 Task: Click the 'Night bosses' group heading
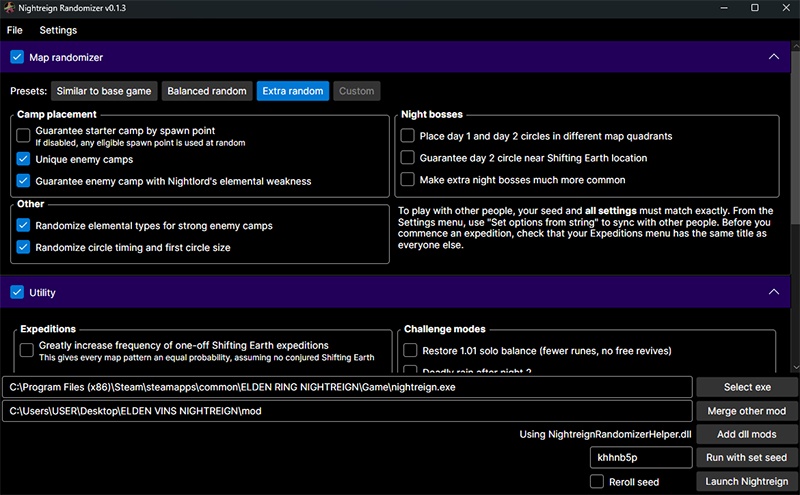click(432, 114)
